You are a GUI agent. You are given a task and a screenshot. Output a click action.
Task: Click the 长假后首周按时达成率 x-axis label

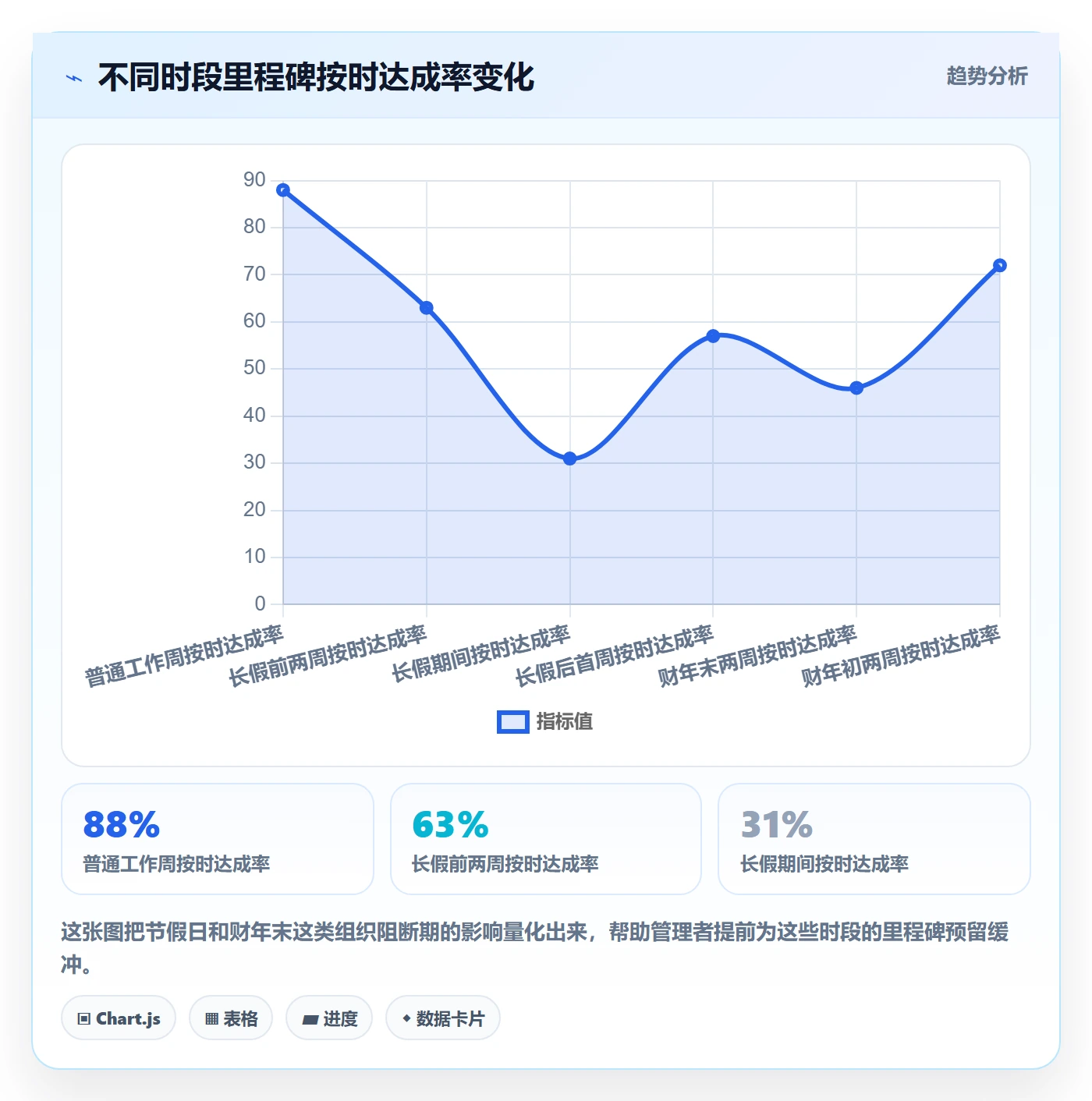pos(615,656)
